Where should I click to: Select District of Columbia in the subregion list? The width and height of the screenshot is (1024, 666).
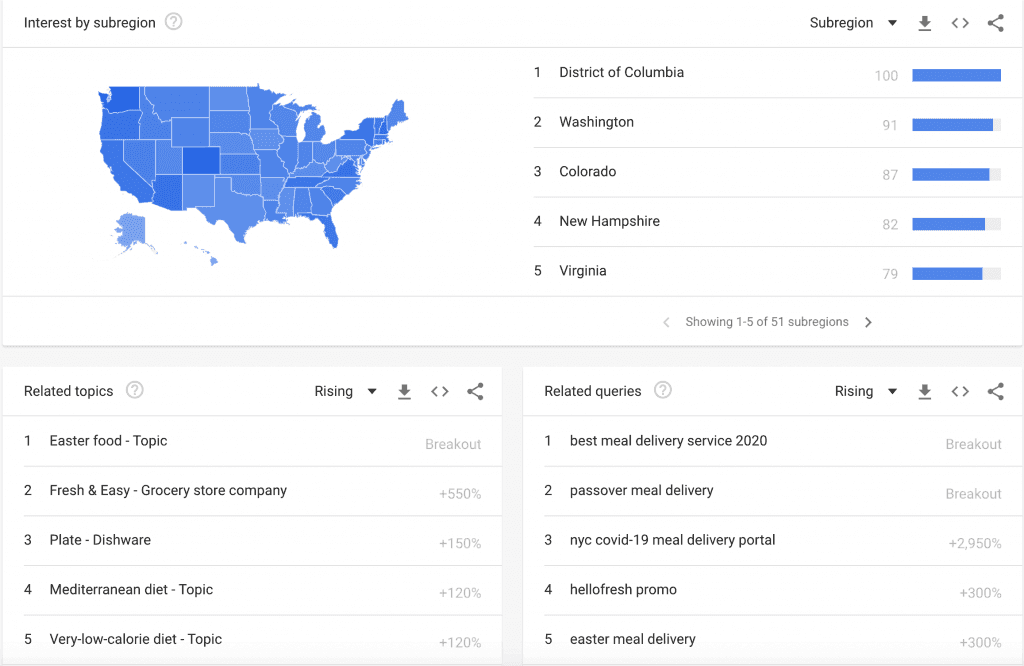point(621,72)
